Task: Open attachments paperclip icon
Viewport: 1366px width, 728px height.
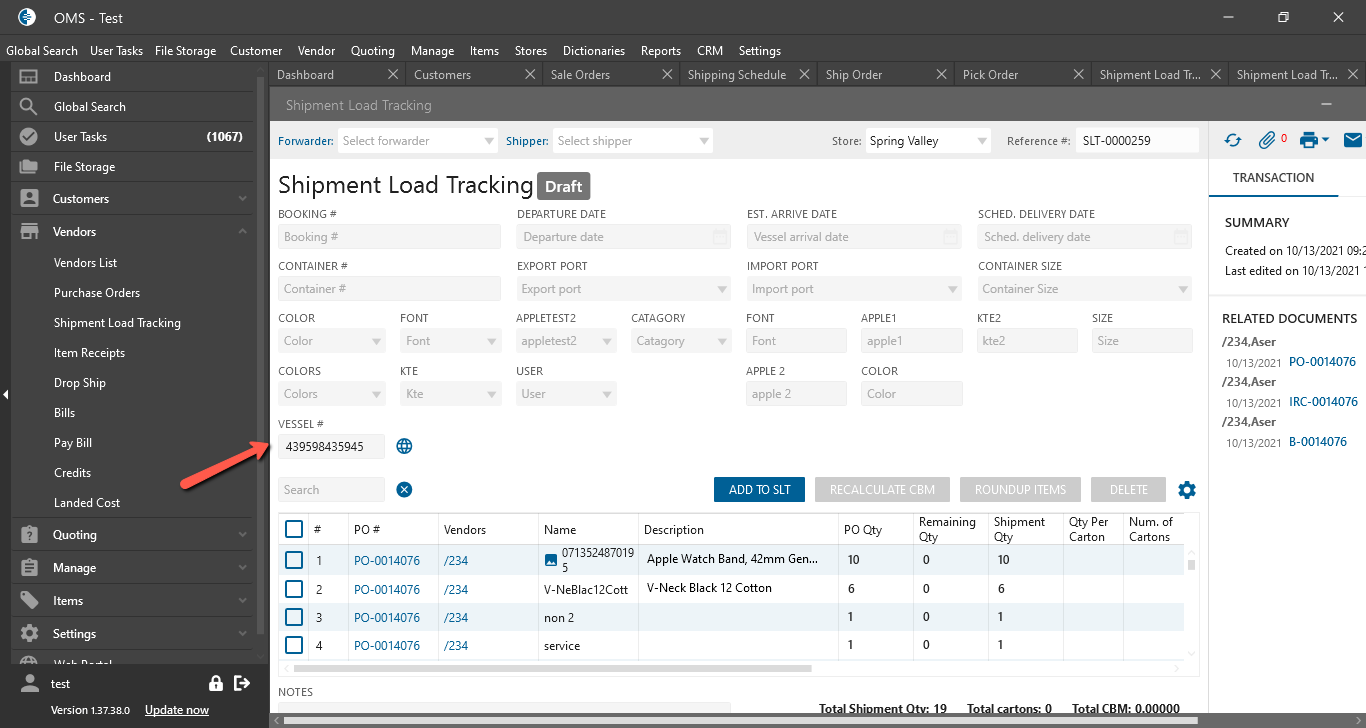Action: click(1268, 141)
